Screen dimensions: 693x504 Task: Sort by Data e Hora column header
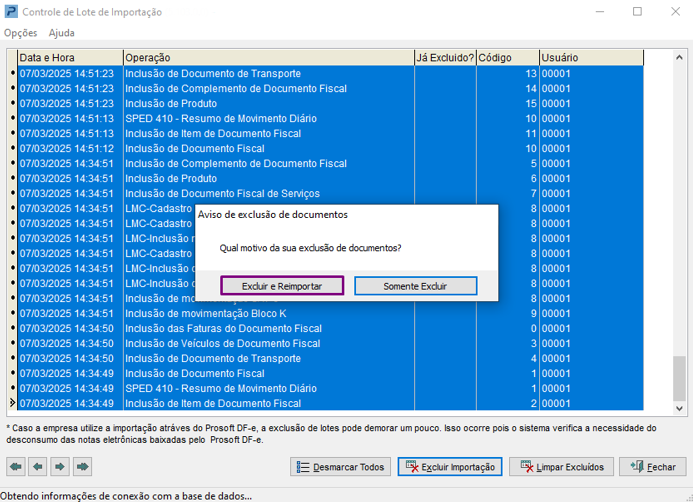click(x=70, y=58)
